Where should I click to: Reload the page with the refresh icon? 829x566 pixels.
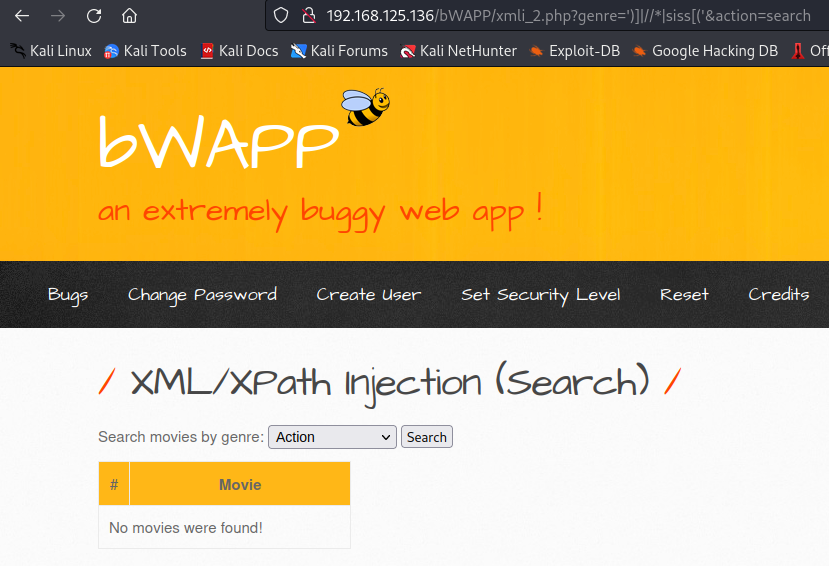pos(94,16)
